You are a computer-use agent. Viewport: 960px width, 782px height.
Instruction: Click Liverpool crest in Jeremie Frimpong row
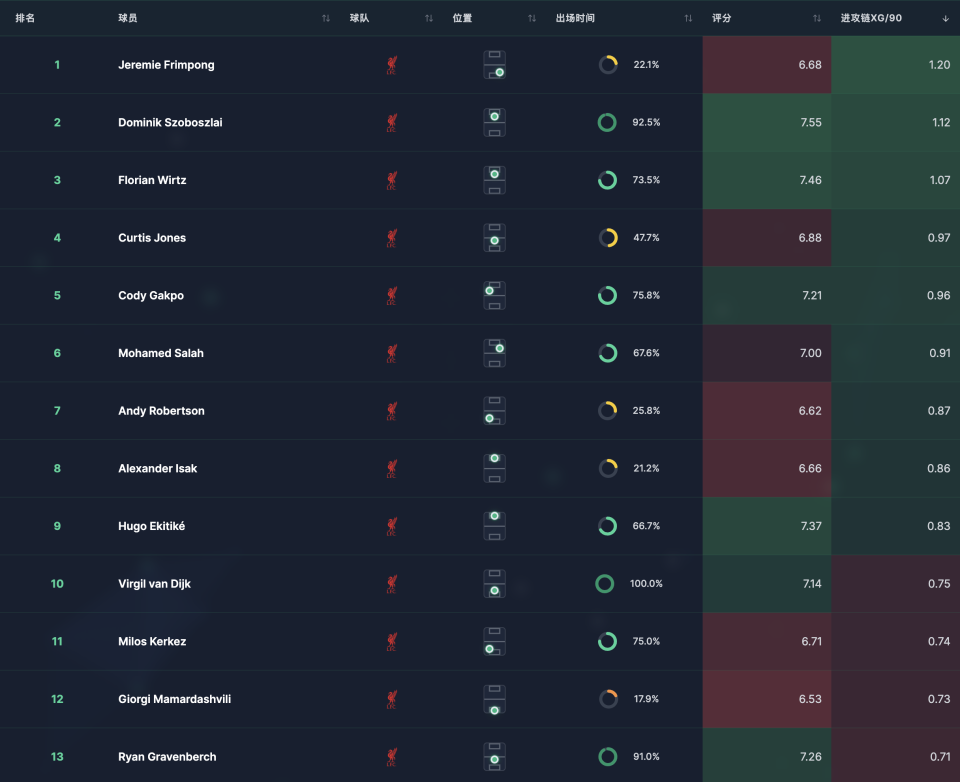click(x=391, y=65)
